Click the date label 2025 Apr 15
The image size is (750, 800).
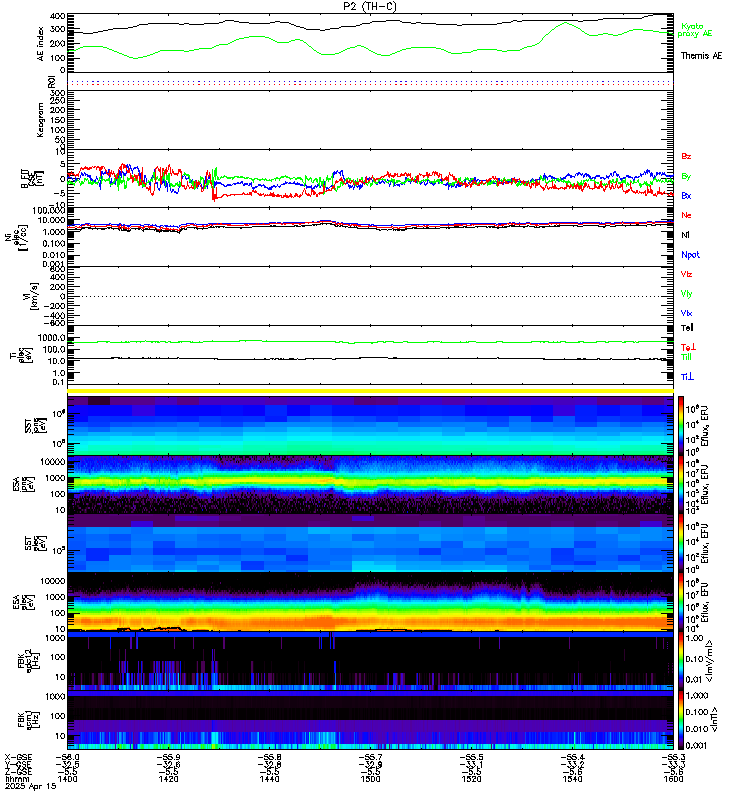(31, 786)
